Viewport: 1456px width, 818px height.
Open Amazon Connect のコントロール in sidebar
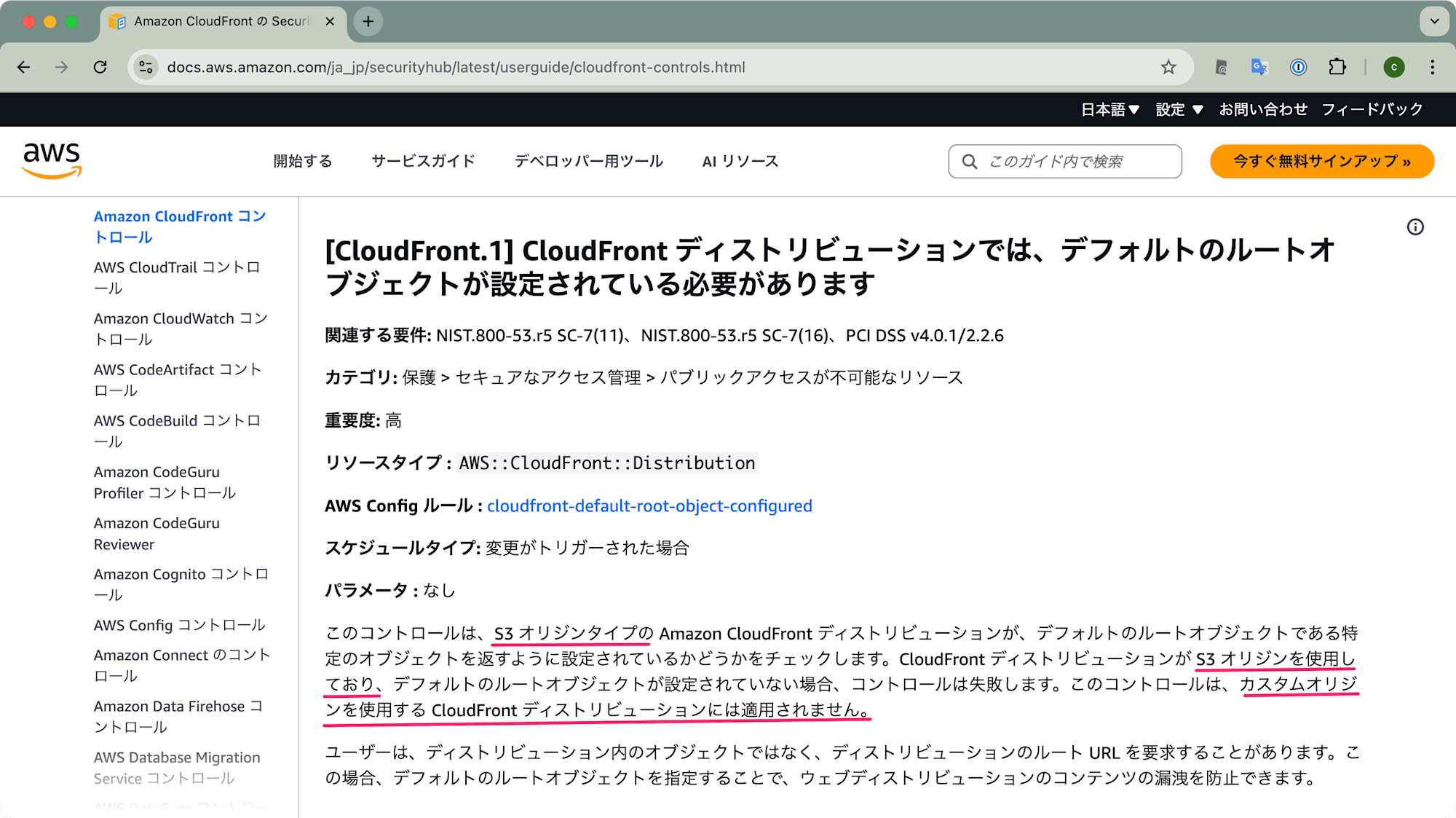182,665
